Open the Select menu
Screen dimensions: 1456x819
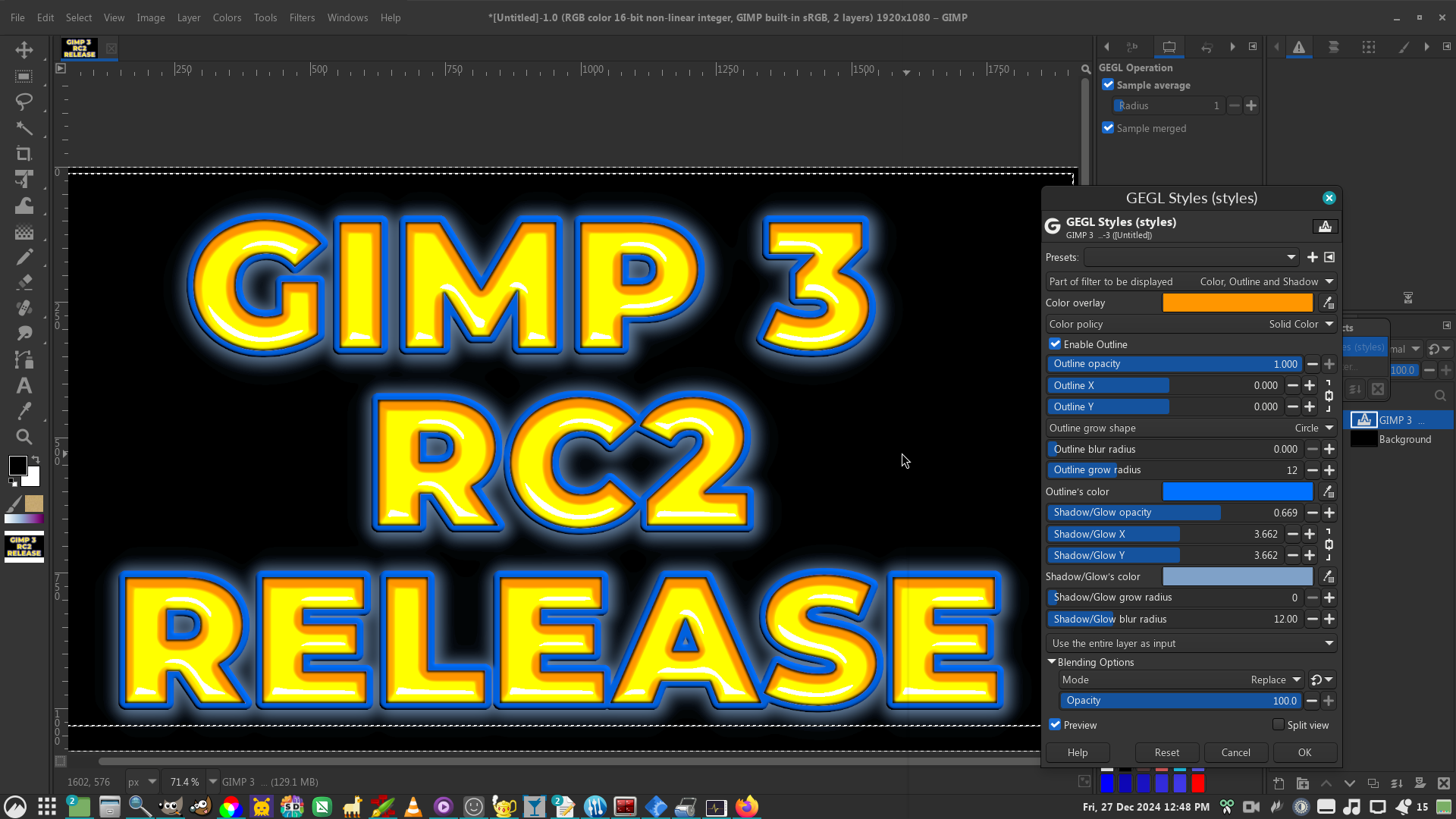79,17
